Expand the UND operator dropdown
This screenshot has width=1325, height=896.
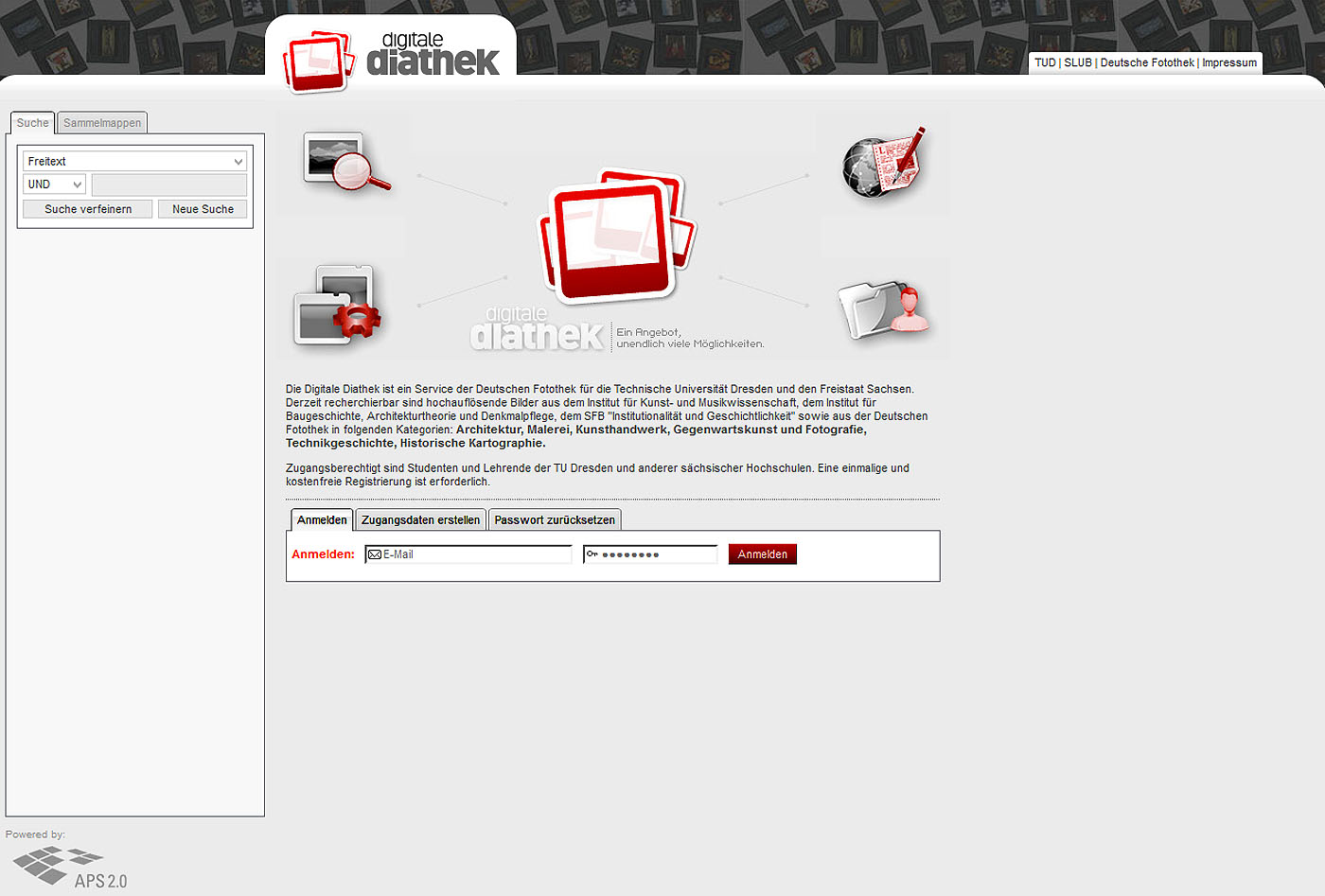(53, 184)
